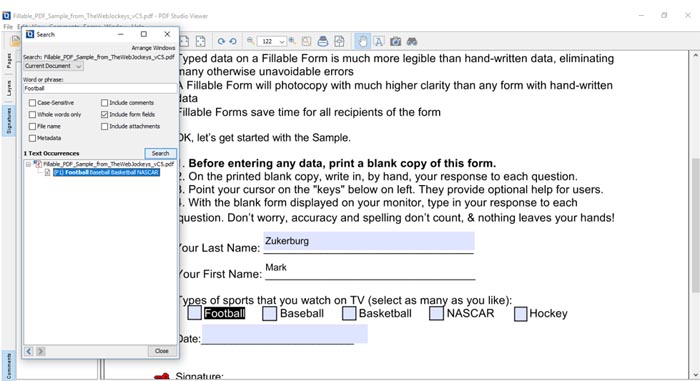700x381 pixels.
Task: Enable the Case-Sensitive checkbox
Action: click(x=32, y=103)
